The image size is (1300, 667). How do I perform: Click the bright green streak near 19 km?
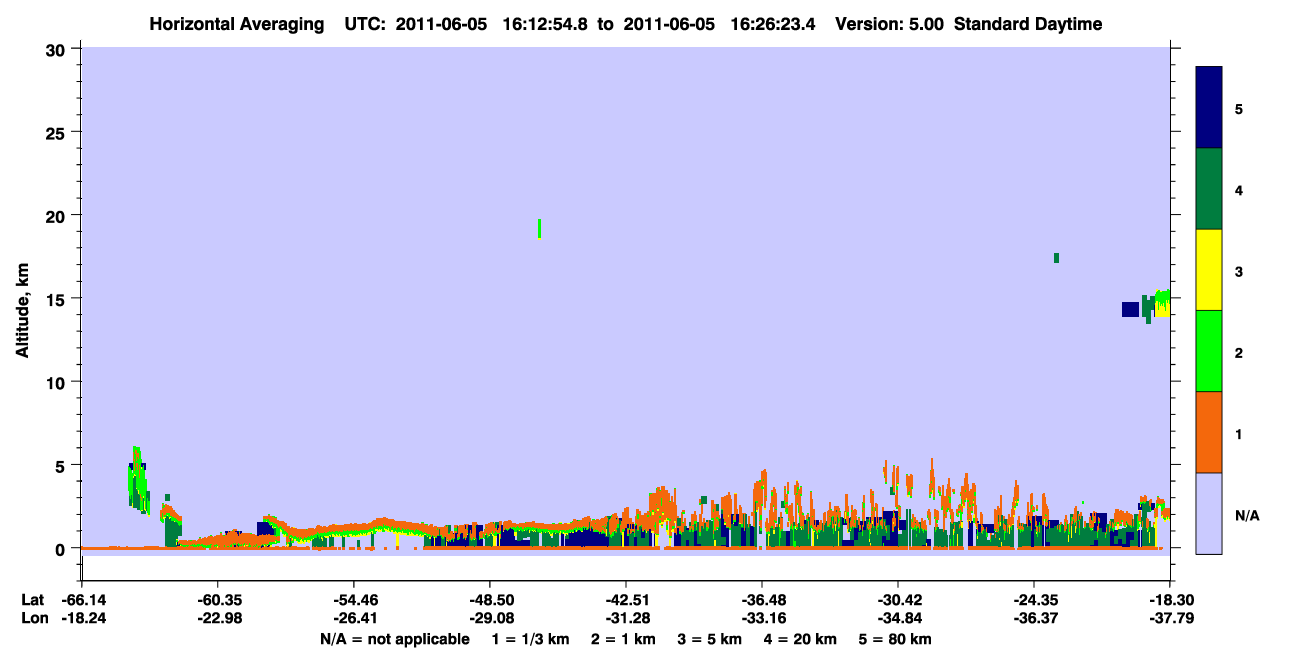click(x=540, y=228)
